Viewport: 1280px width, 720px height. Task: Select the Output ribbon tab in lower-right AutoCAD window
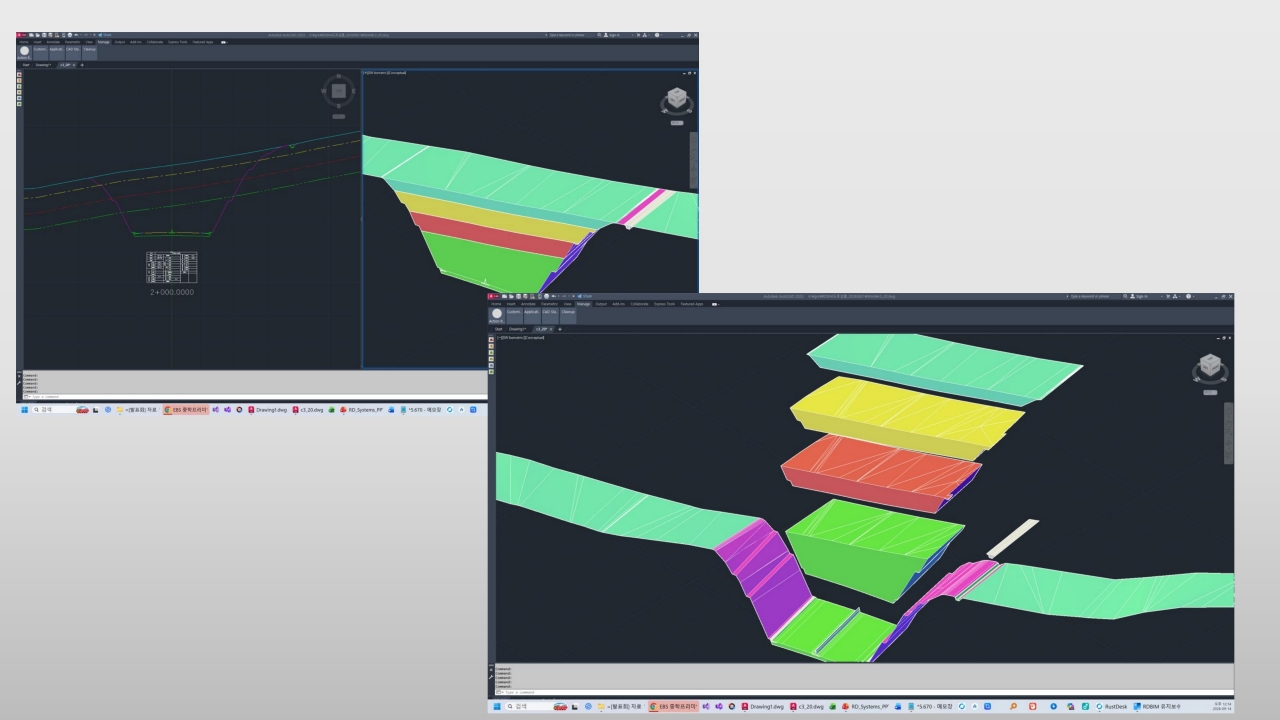pos(601,304)
